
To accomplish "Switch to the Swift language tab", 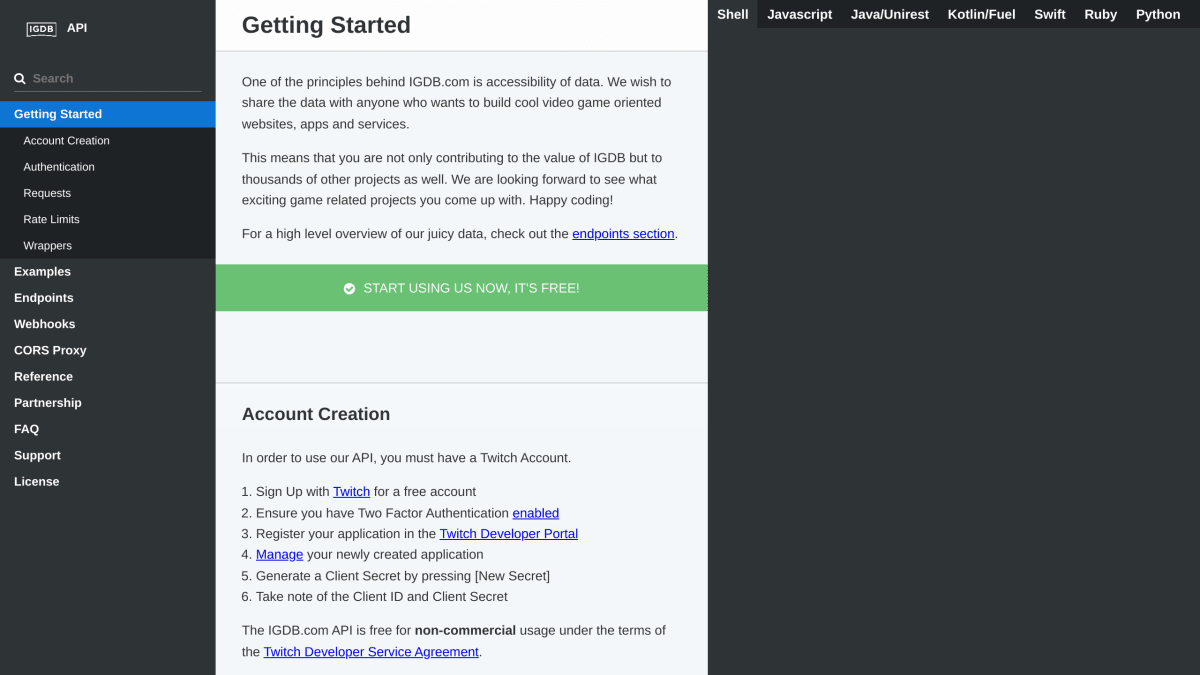I will 1050,14.
